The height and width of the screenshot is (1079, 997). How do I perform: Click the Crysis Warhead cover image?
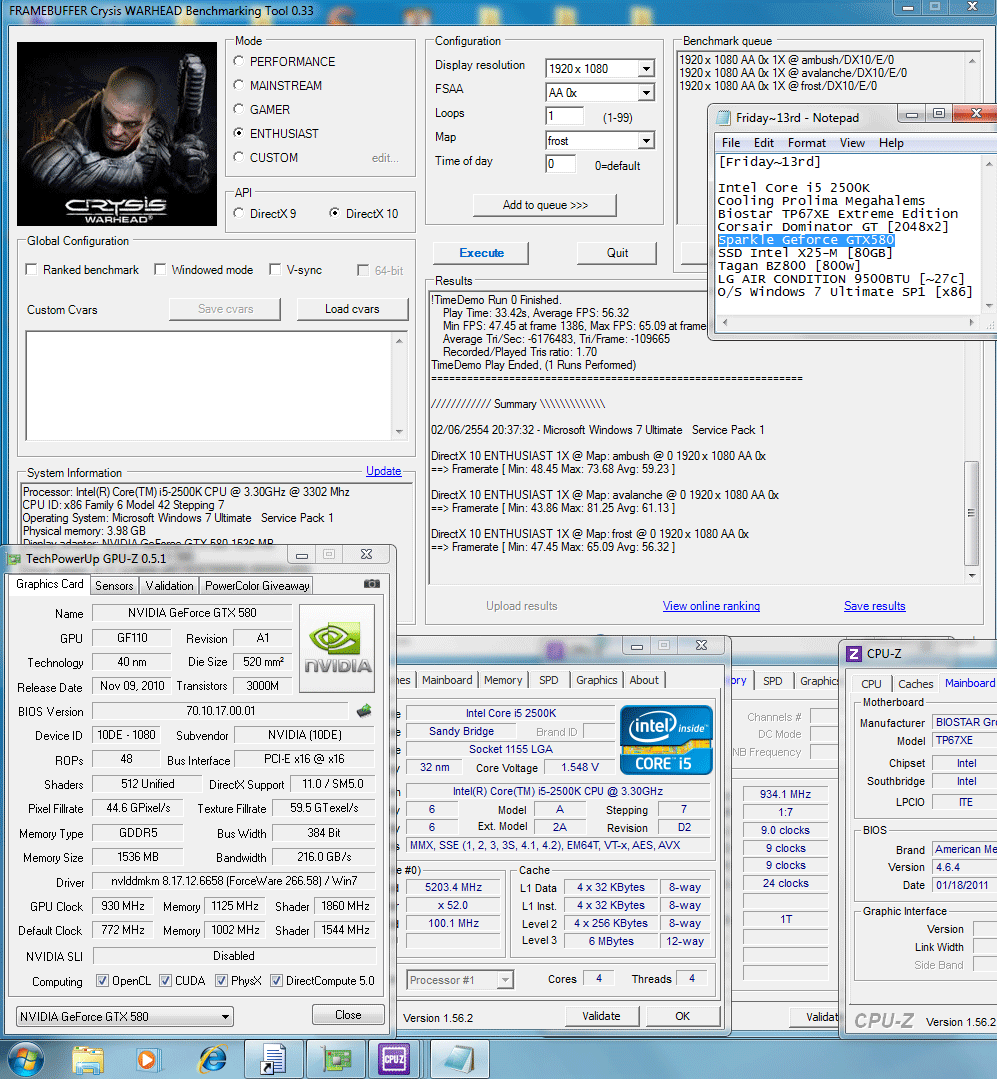[117, 134]
